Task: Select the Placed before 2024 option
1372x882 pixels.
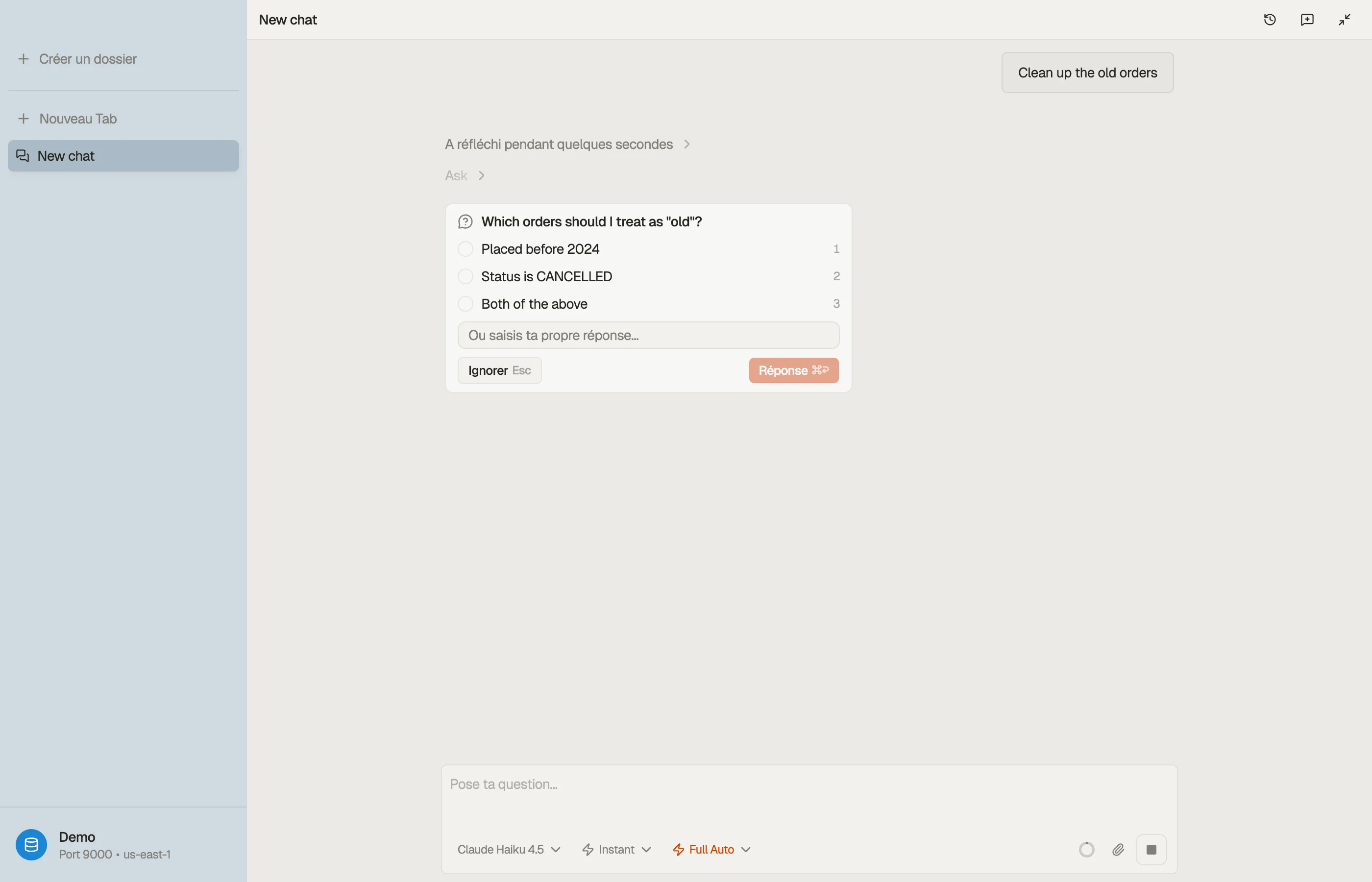Action: tap(649, 249)
